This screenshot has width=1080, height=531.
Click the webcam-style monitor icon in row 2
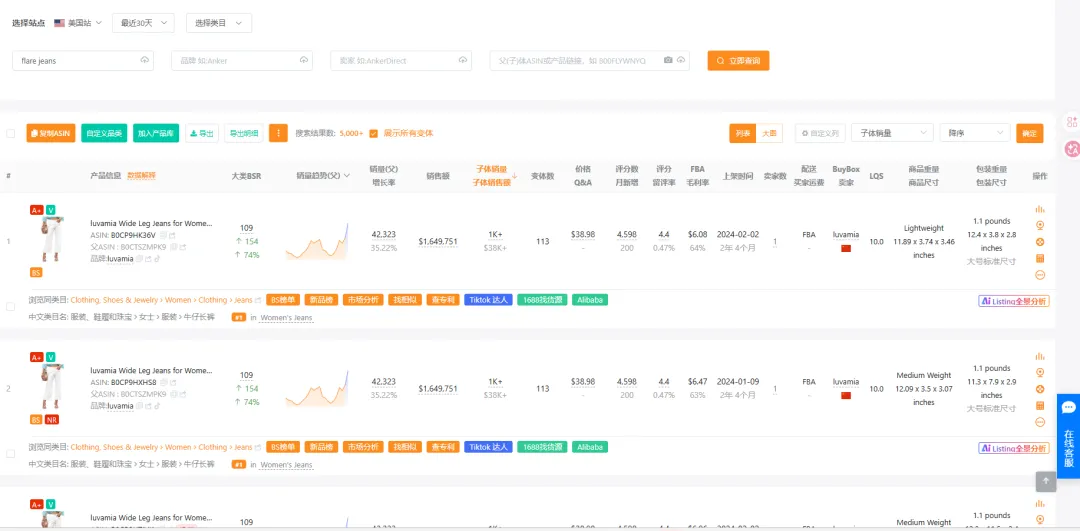(x=1040, y=373)
